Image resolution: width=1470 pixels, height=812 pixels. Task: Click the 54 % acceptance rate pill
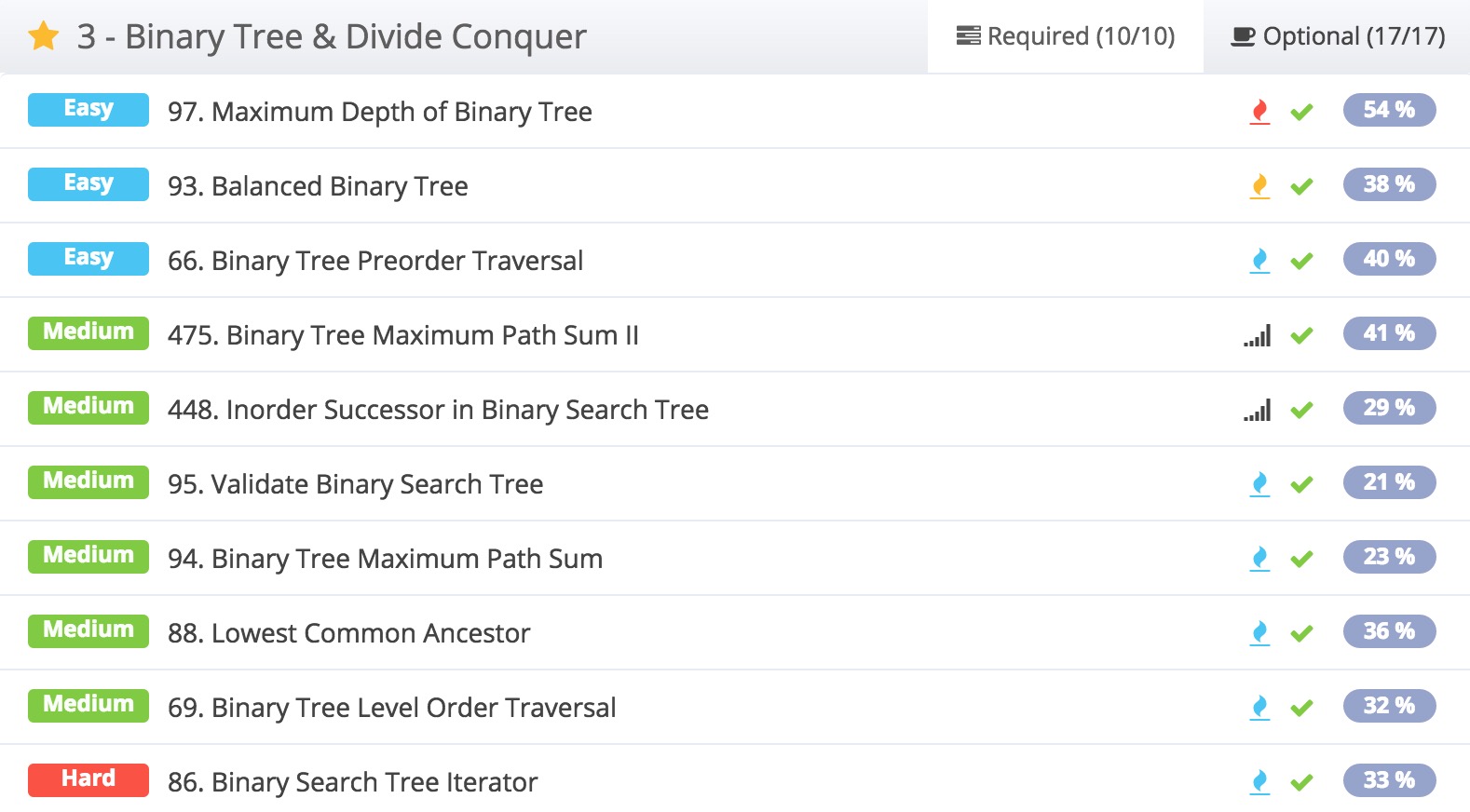(x=1389, y=110)
